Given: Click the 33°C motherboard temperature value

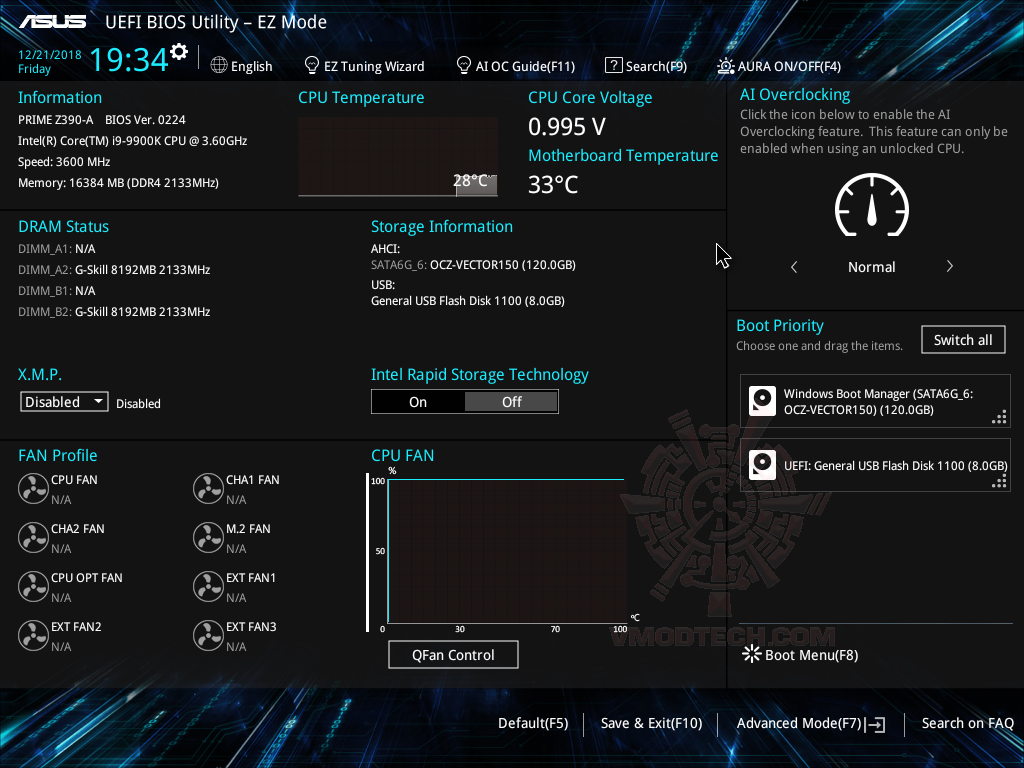Looking at the screenshot, I should 552,185.
